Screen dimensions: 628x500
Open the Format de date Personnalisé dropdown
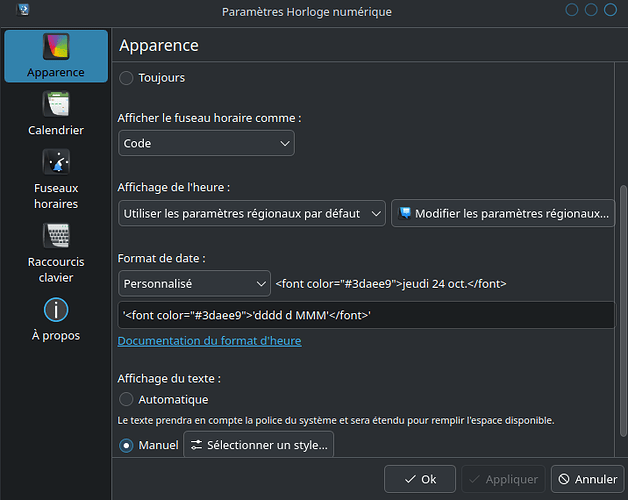point(194,284)
